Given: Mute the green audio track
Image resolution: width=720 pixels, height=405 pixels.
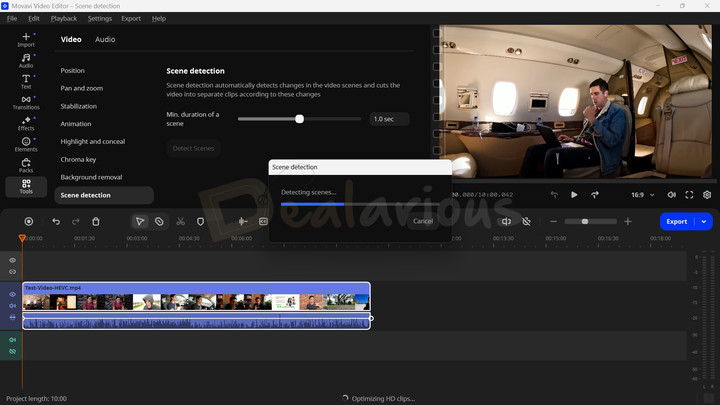Looking at the screenshot, I should (x=12, y=340).
